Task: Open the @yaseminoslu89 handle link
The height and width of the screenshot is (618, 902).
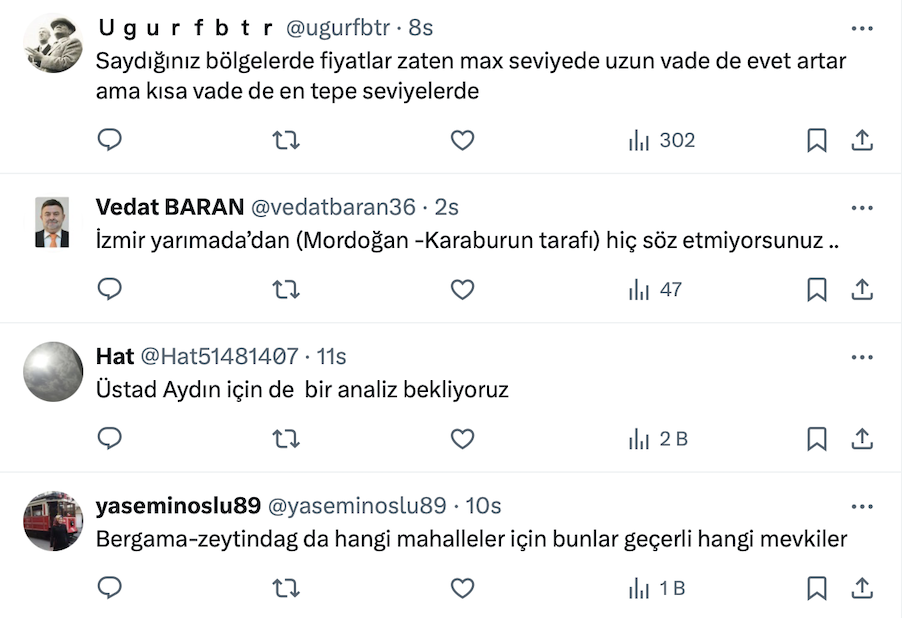Action: (356, 506)
